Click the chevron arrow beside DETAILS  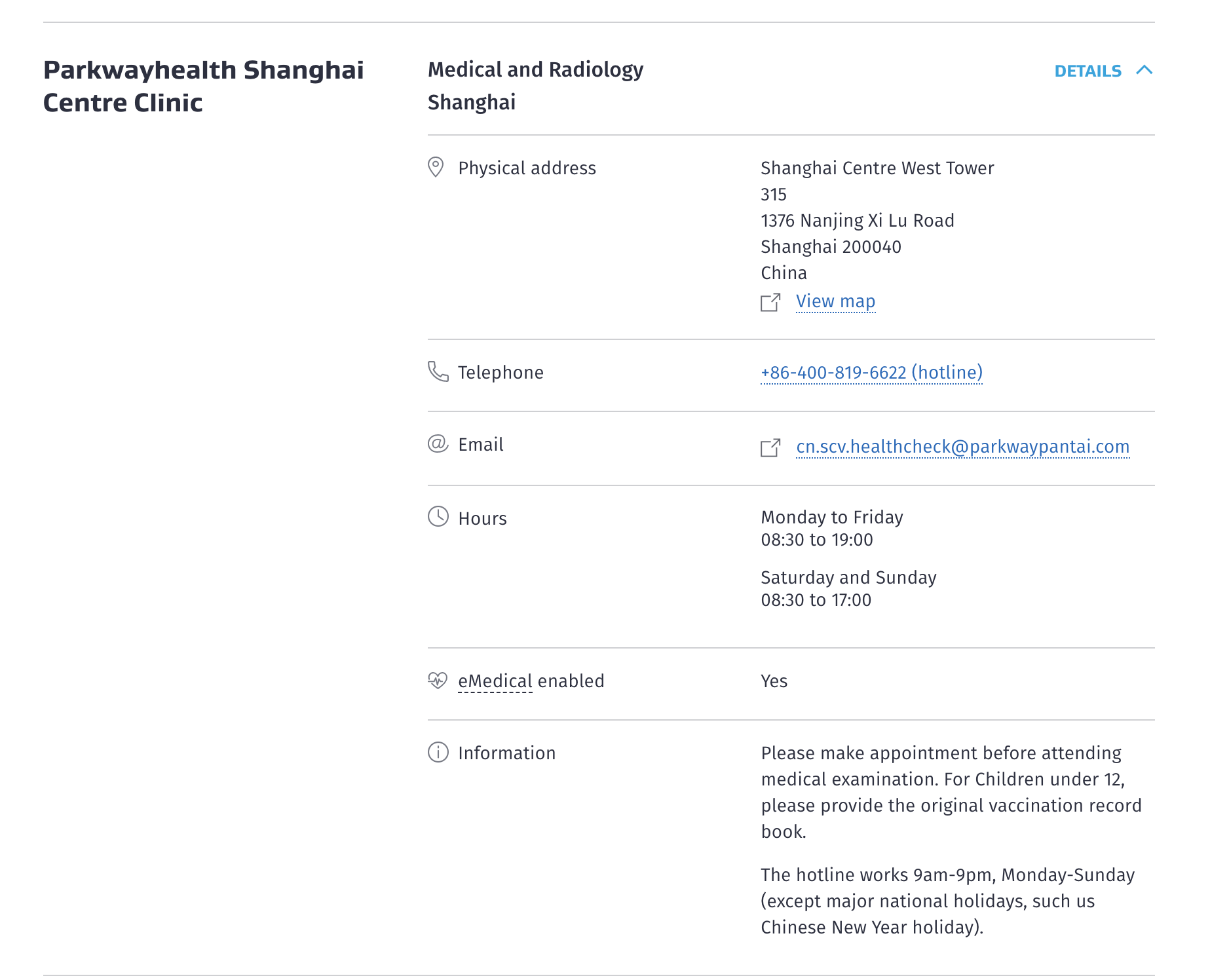[x=1144, y=70]
